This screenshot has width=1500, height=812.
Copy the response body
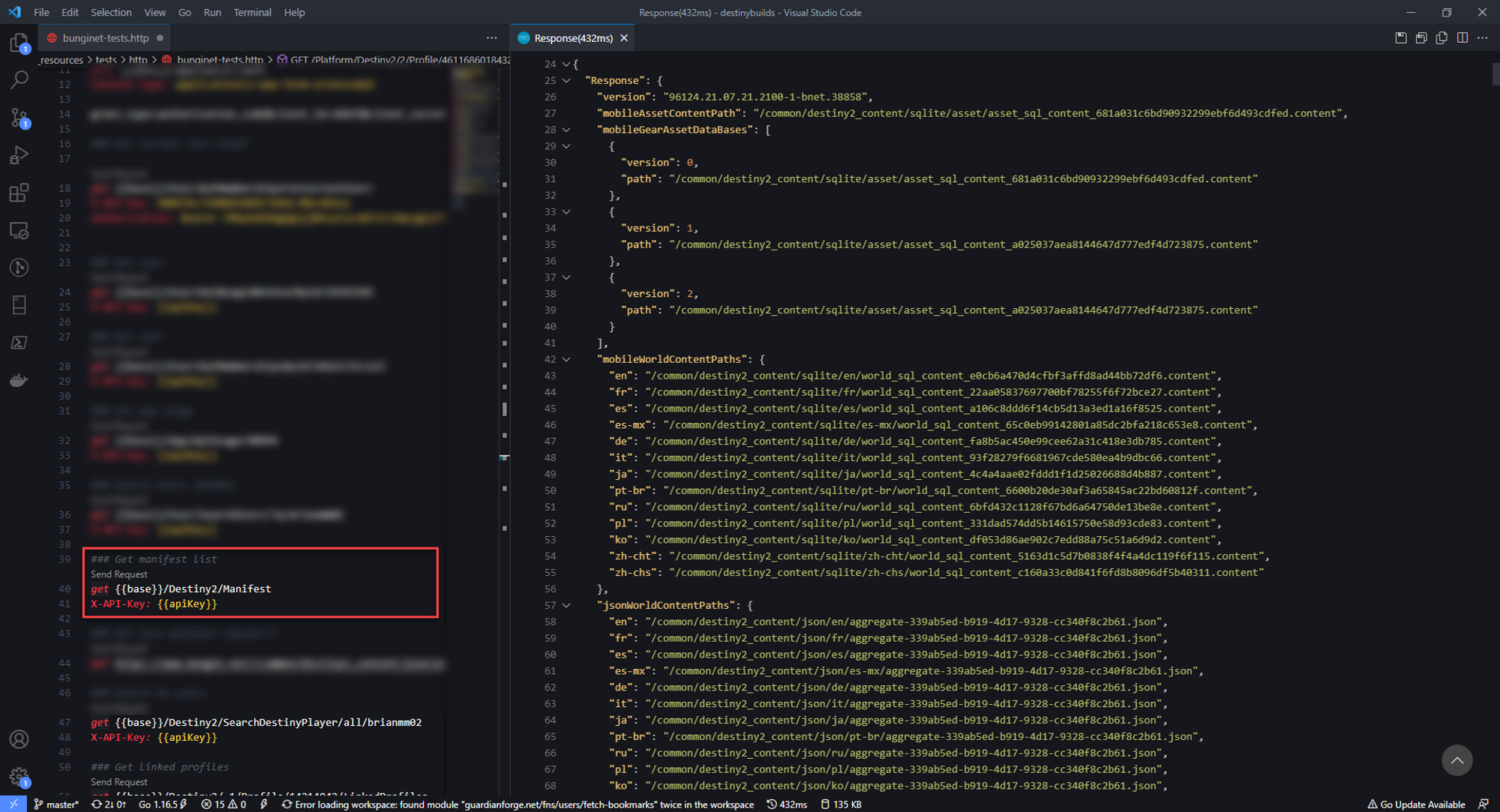coord(1441,37)
